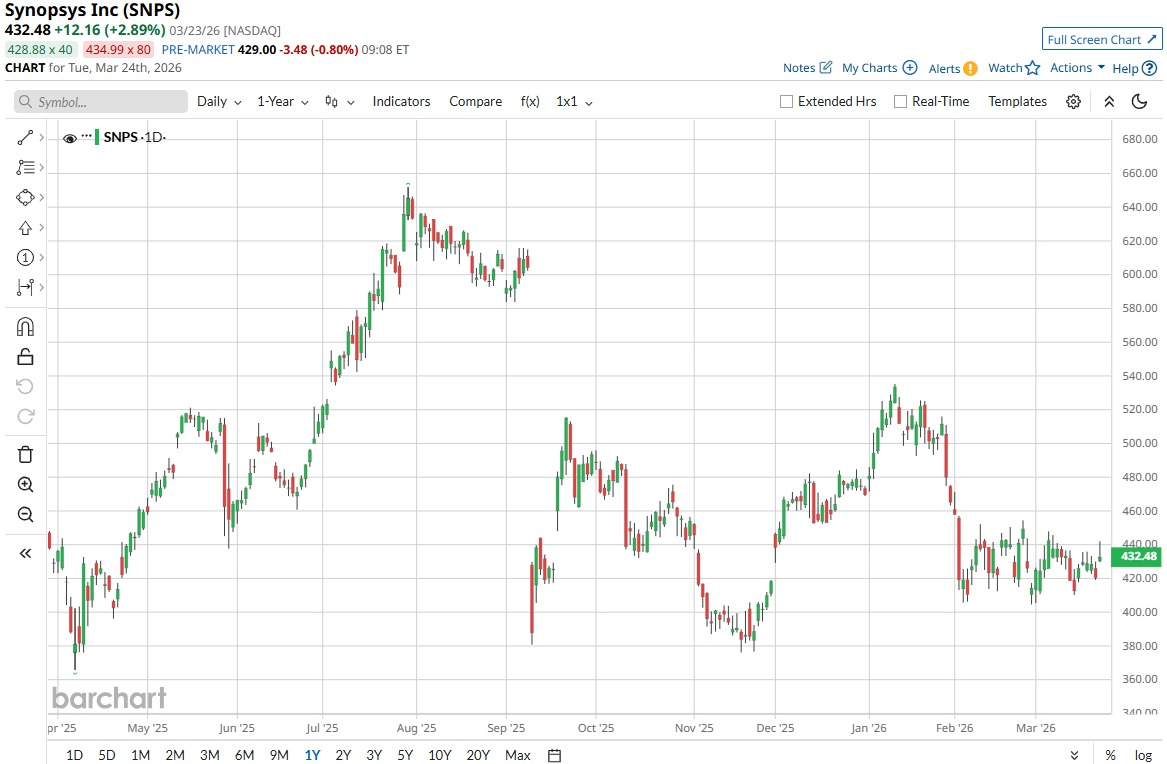1167x764 pixels.
Task: Enable Real-Time checkbox
Action: 900,102
